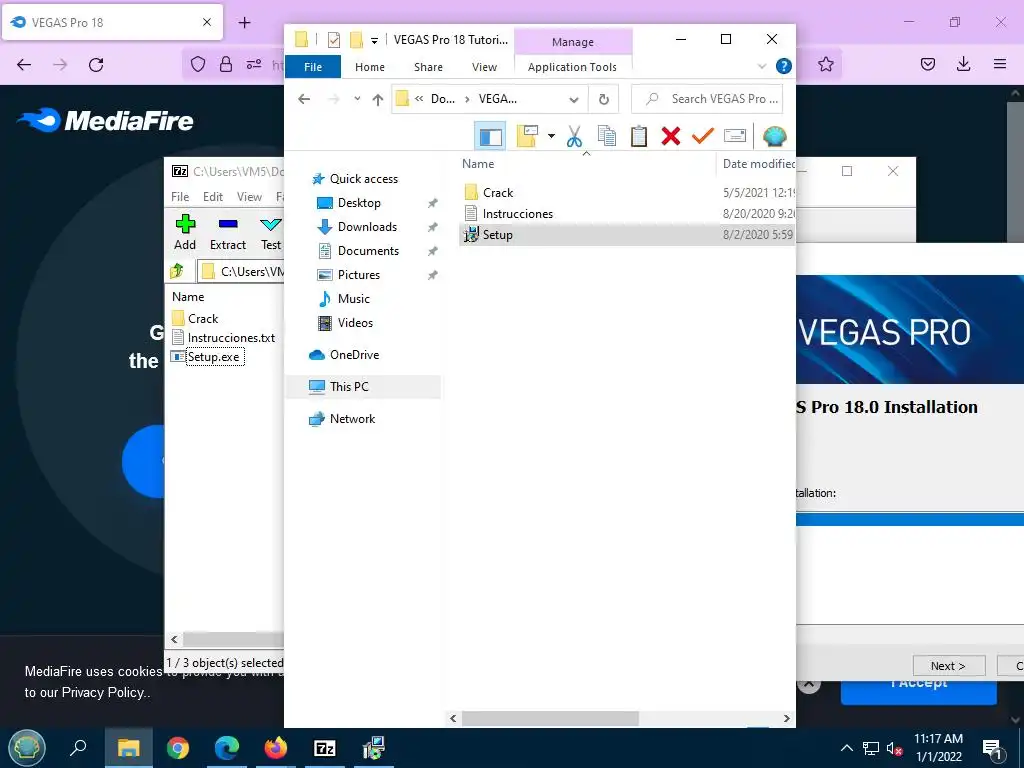Image resolution: width=1024 pixels, height=768 pixels.
Task: Click the Add button in 7-Zip
Action: click(x=185, y=232)
